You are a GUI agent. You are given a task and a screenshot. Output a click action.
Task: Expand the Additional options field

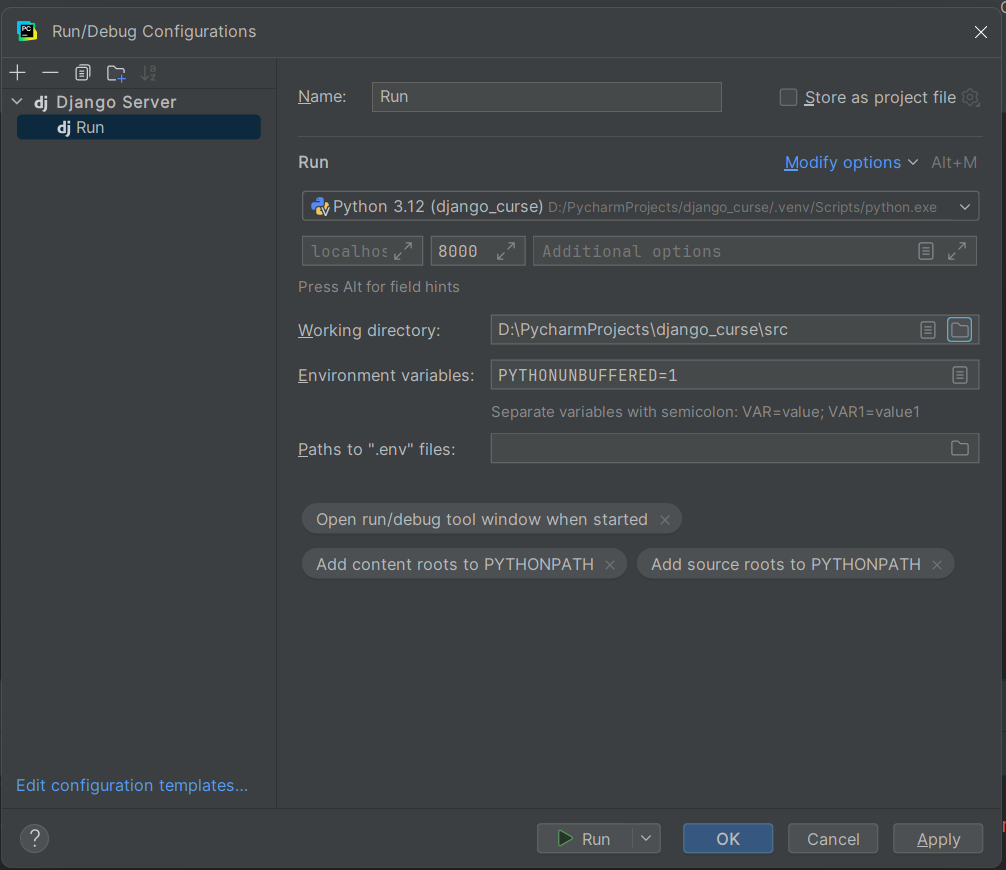[957, 251]
